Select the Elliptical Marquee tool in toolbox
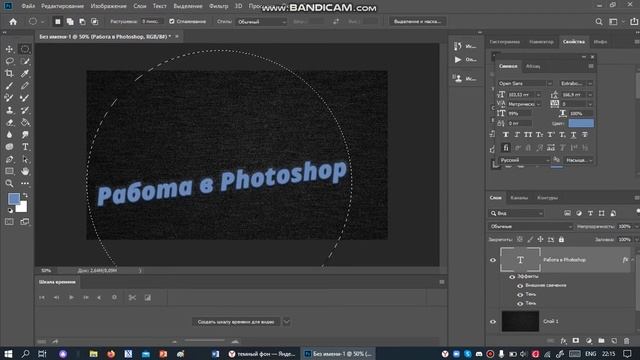The image size is (640, 360). click(x=25, y=49)
